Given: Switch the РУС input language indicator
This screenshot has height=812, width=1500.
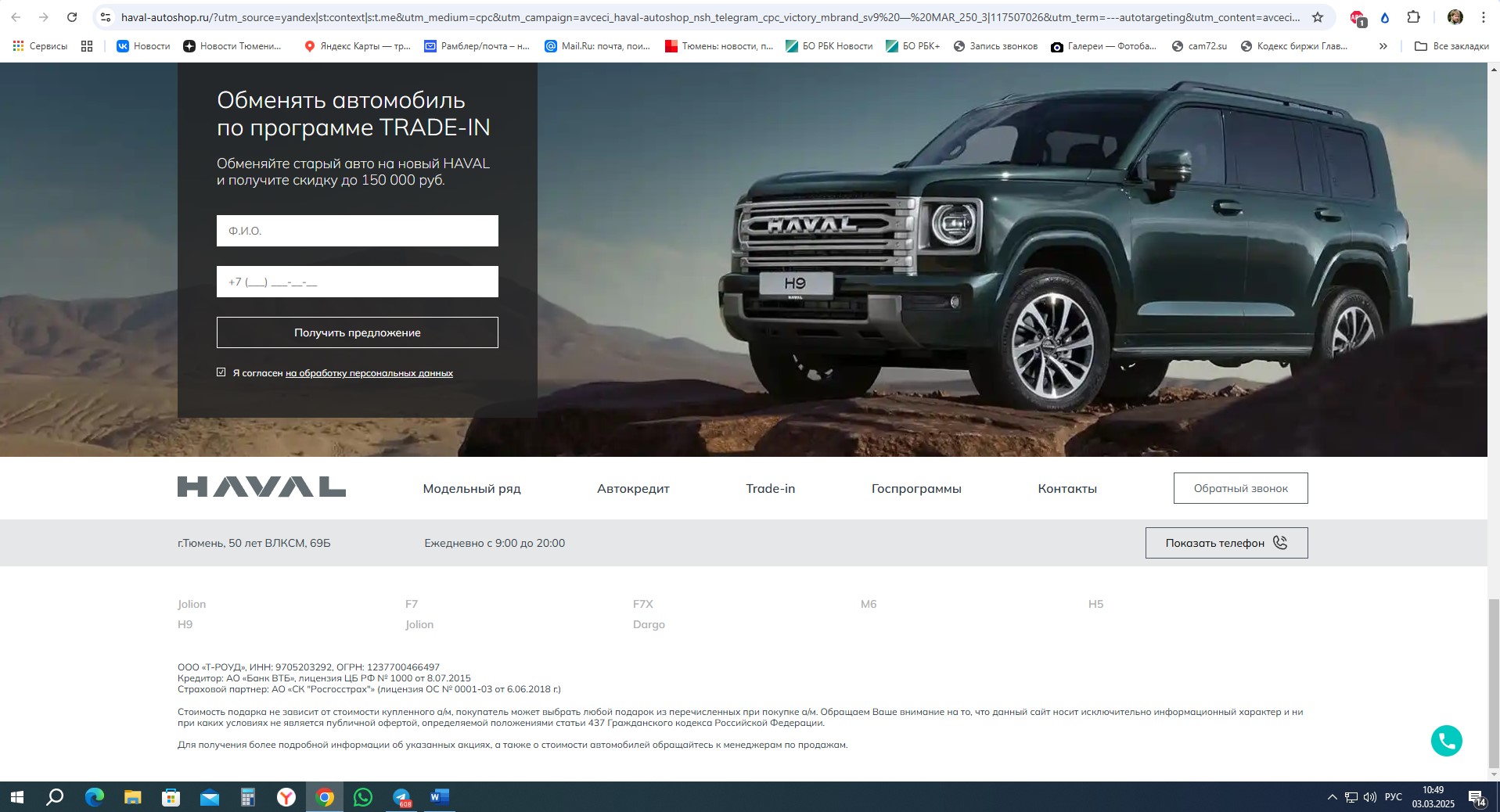Looking at the screenshot, I should click(1394, 797).
